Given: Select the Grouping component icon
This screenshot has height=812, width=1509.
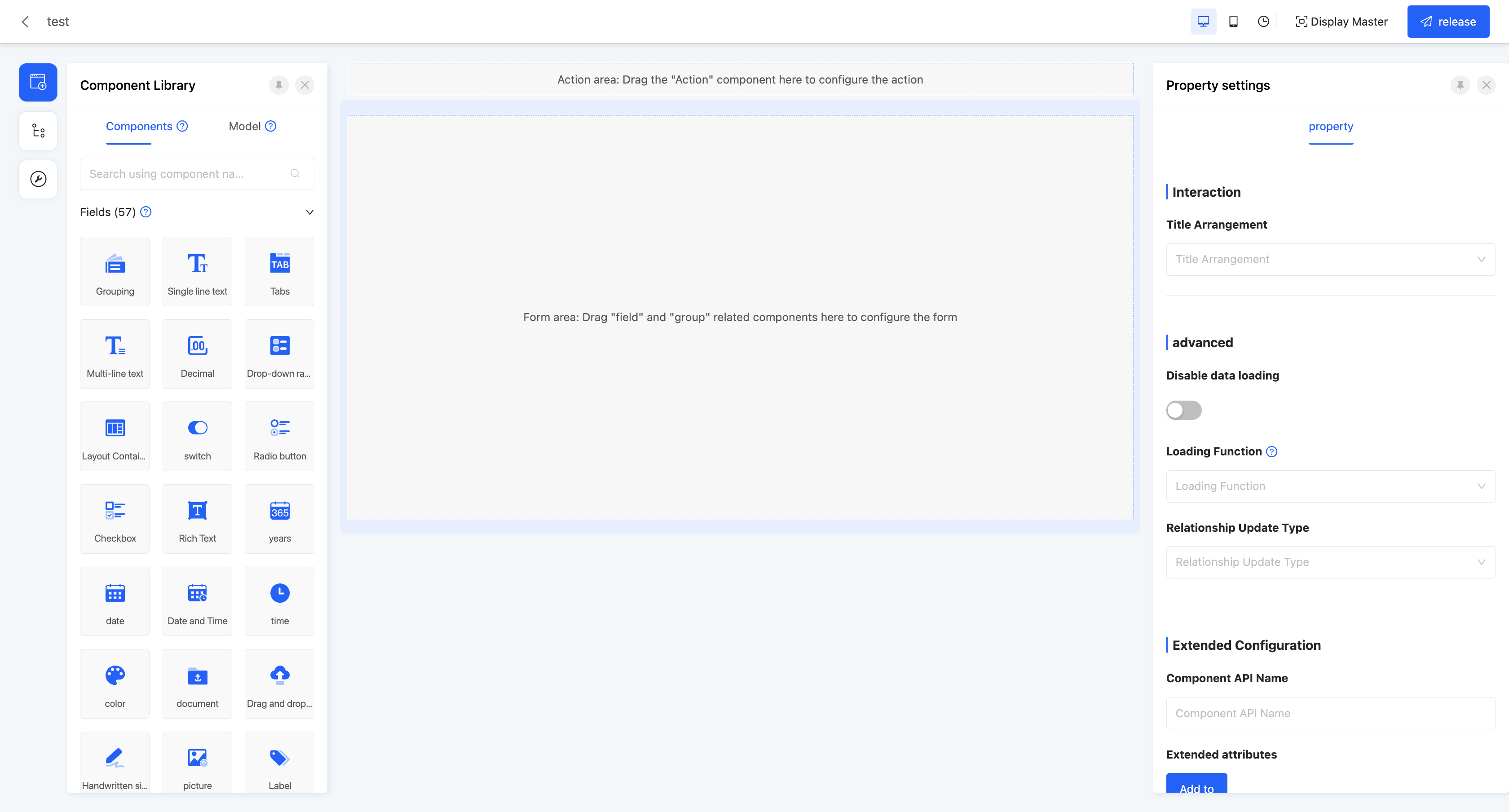Looking at the screenshot, I should [x=115, y=264].
